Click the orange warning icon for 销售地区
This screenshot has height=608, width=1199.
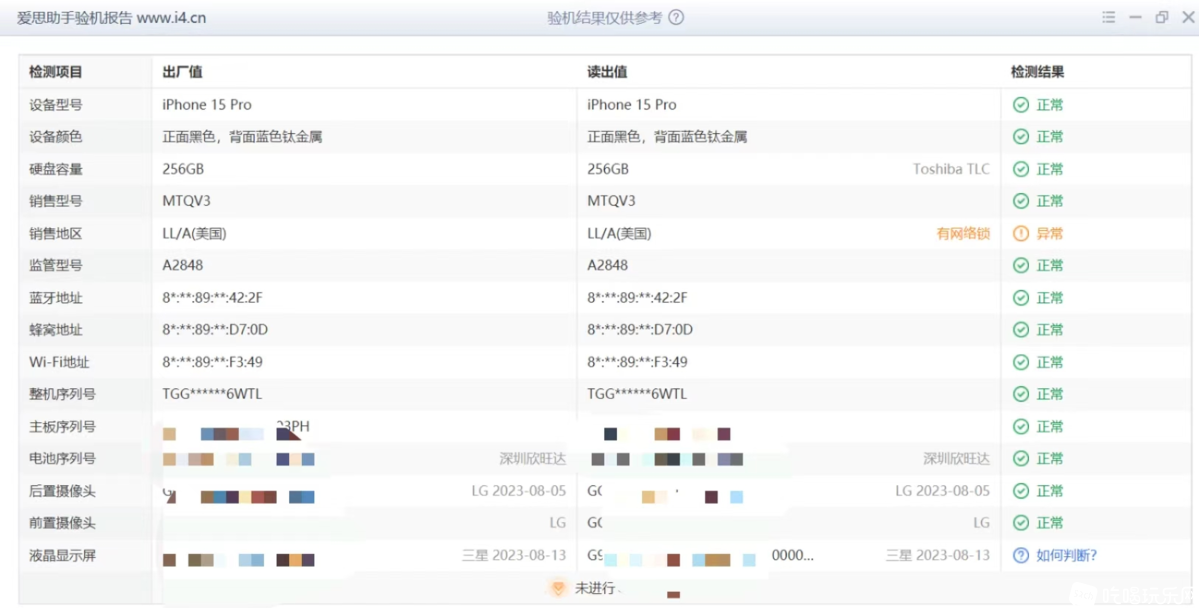[1021, 233]
